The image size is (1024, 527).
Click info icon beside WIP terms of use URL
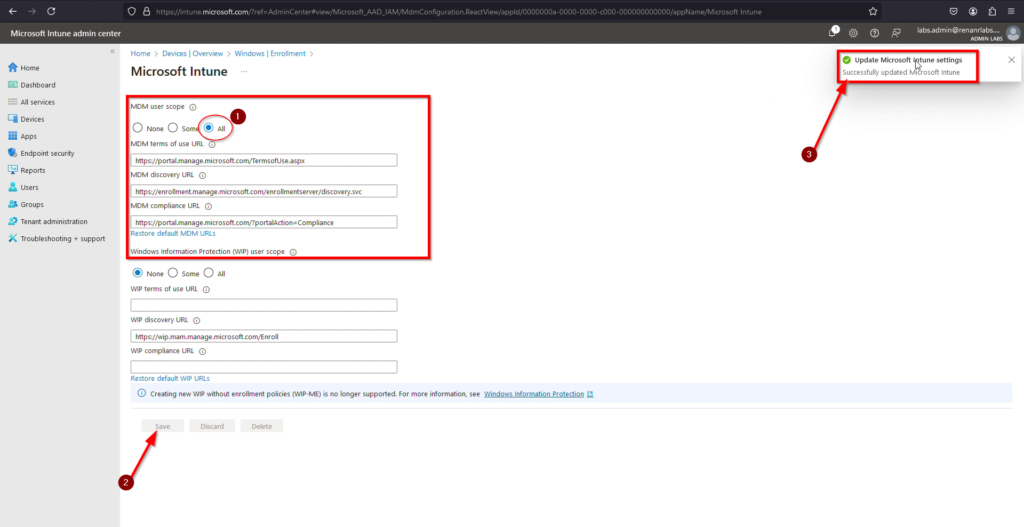tap(206, 289)
